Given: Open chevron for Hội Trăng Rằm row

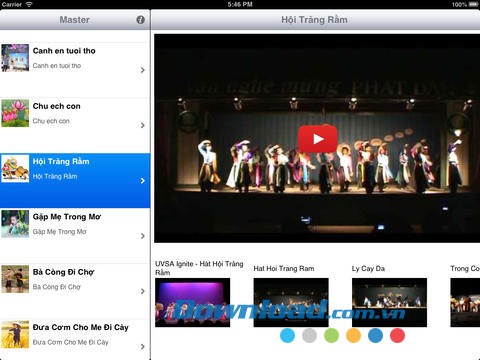Looking at the screenshot, I should pos(143,181).
